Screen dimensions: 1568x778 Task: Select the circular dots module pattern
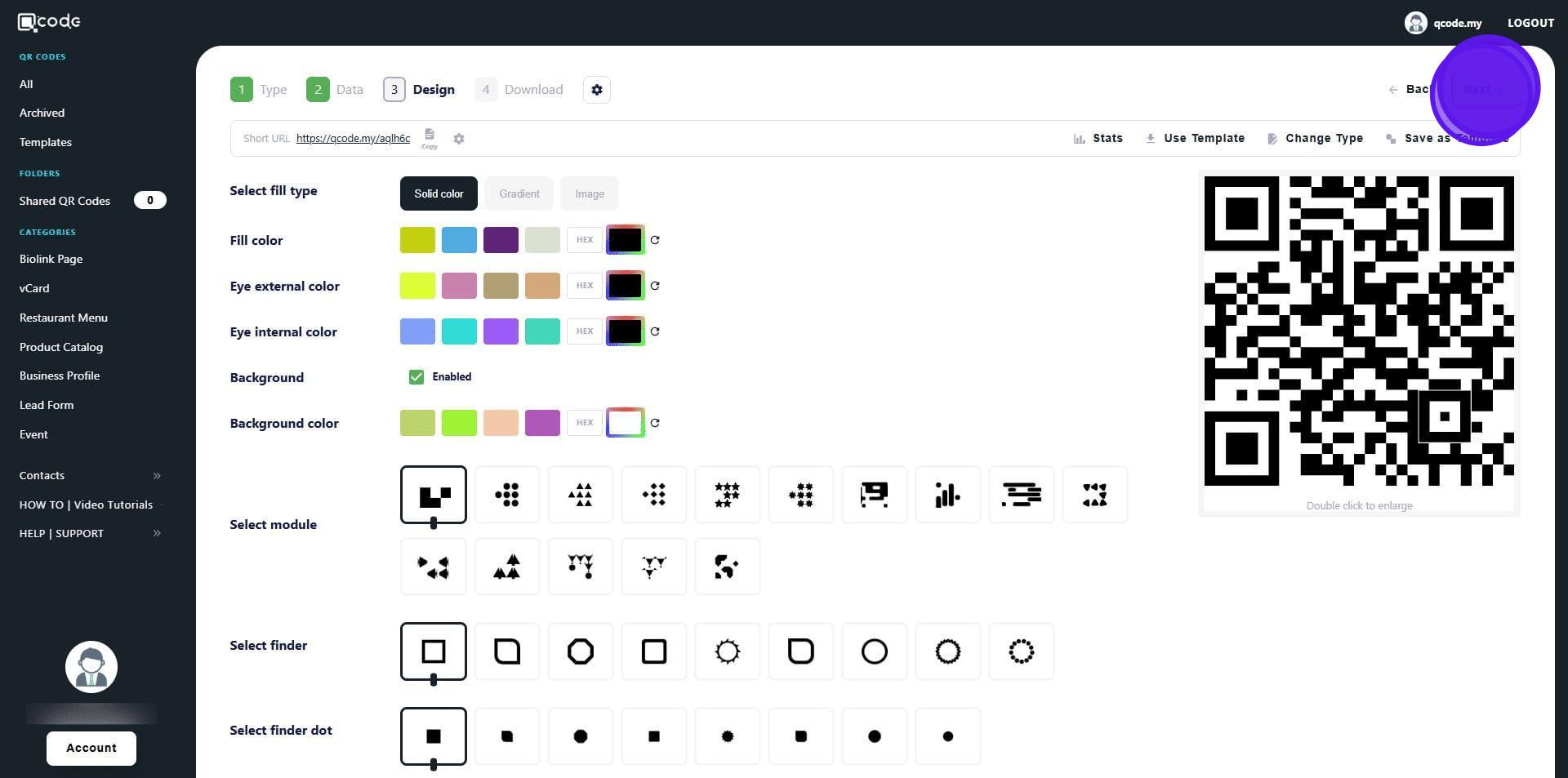(506, 495)
